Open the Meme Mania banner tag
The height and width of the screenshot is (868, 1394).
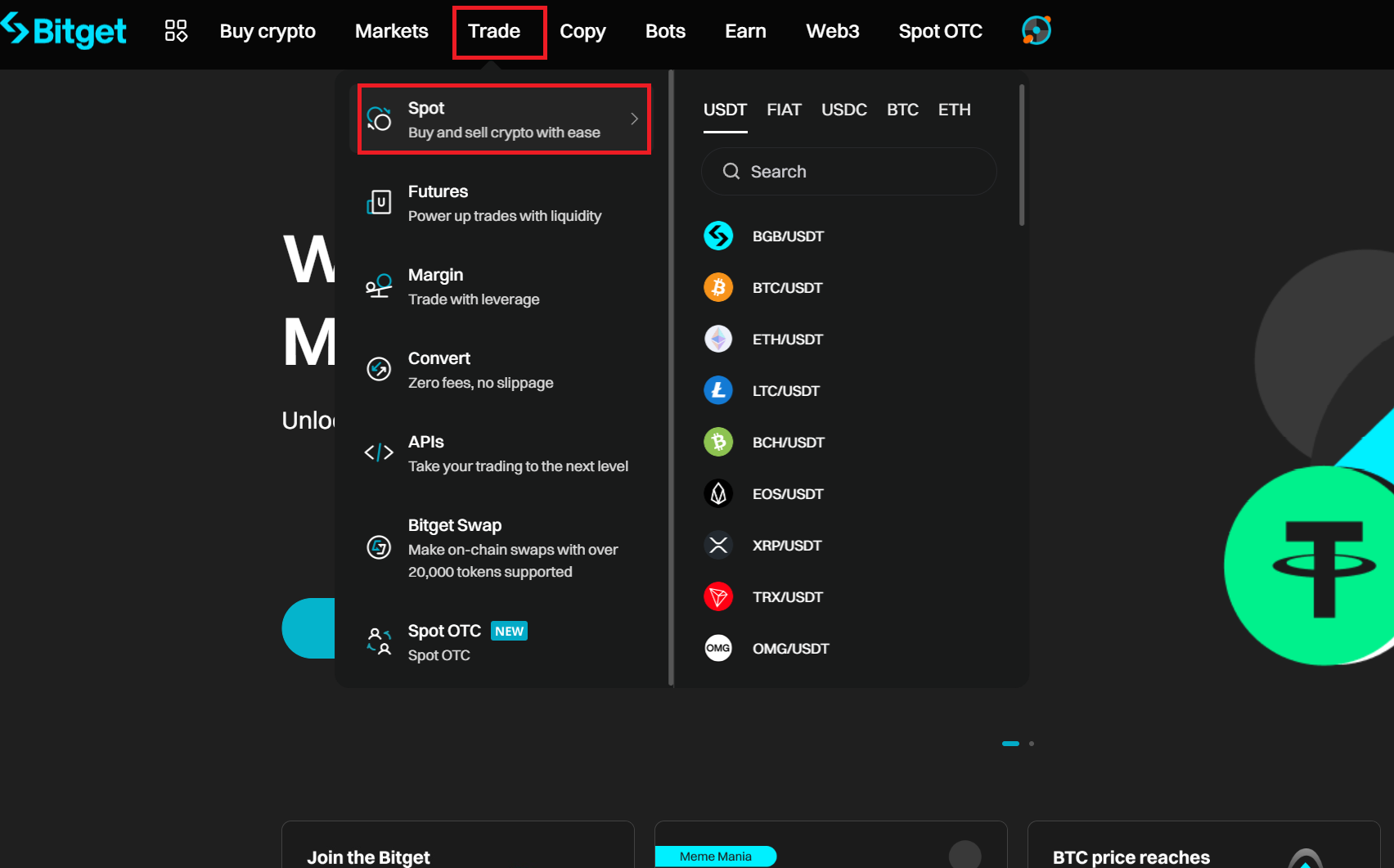[716, 857]
